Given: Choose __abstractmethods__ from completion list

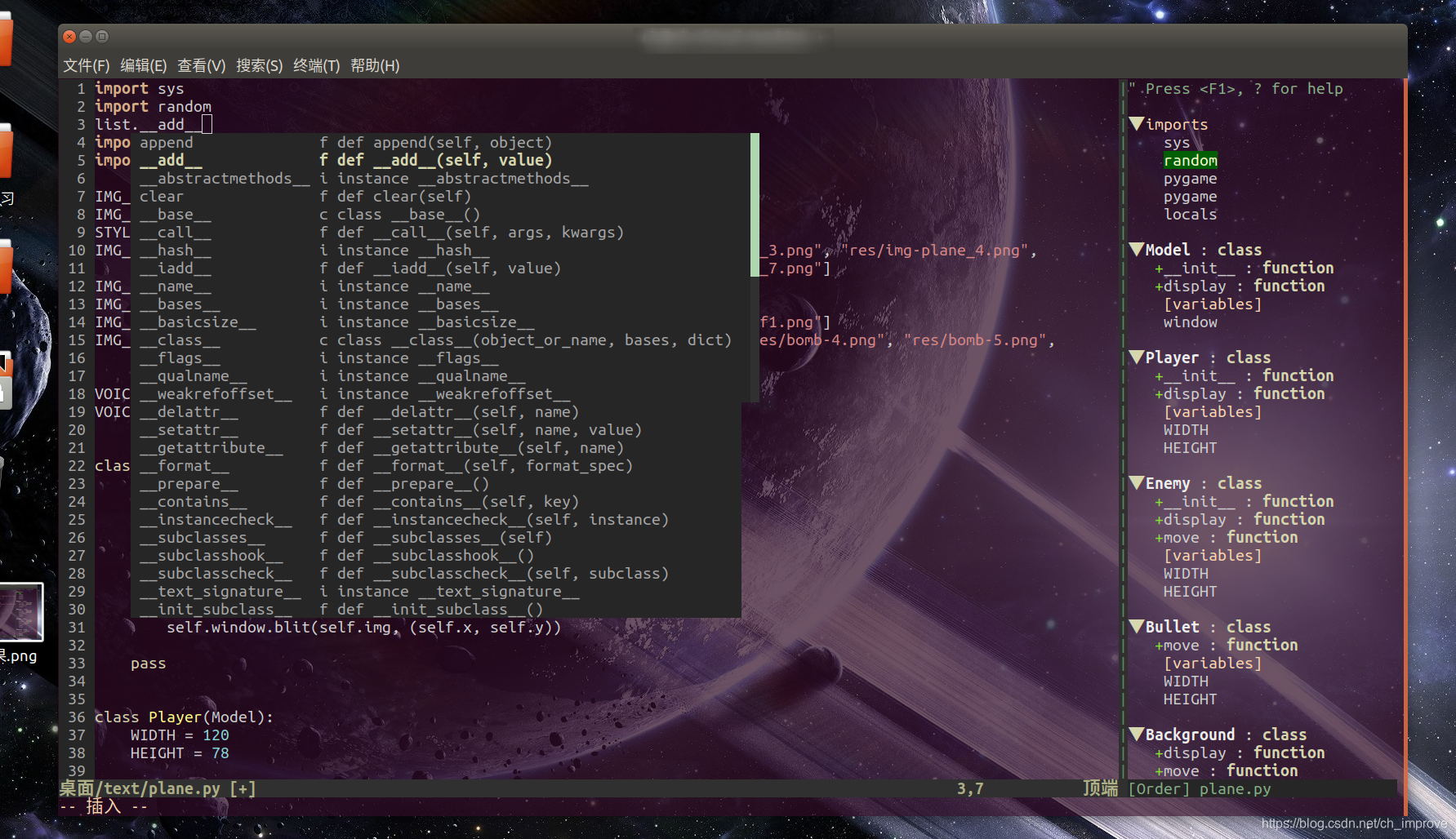Looking at the screenshot, I should point(440,178).
